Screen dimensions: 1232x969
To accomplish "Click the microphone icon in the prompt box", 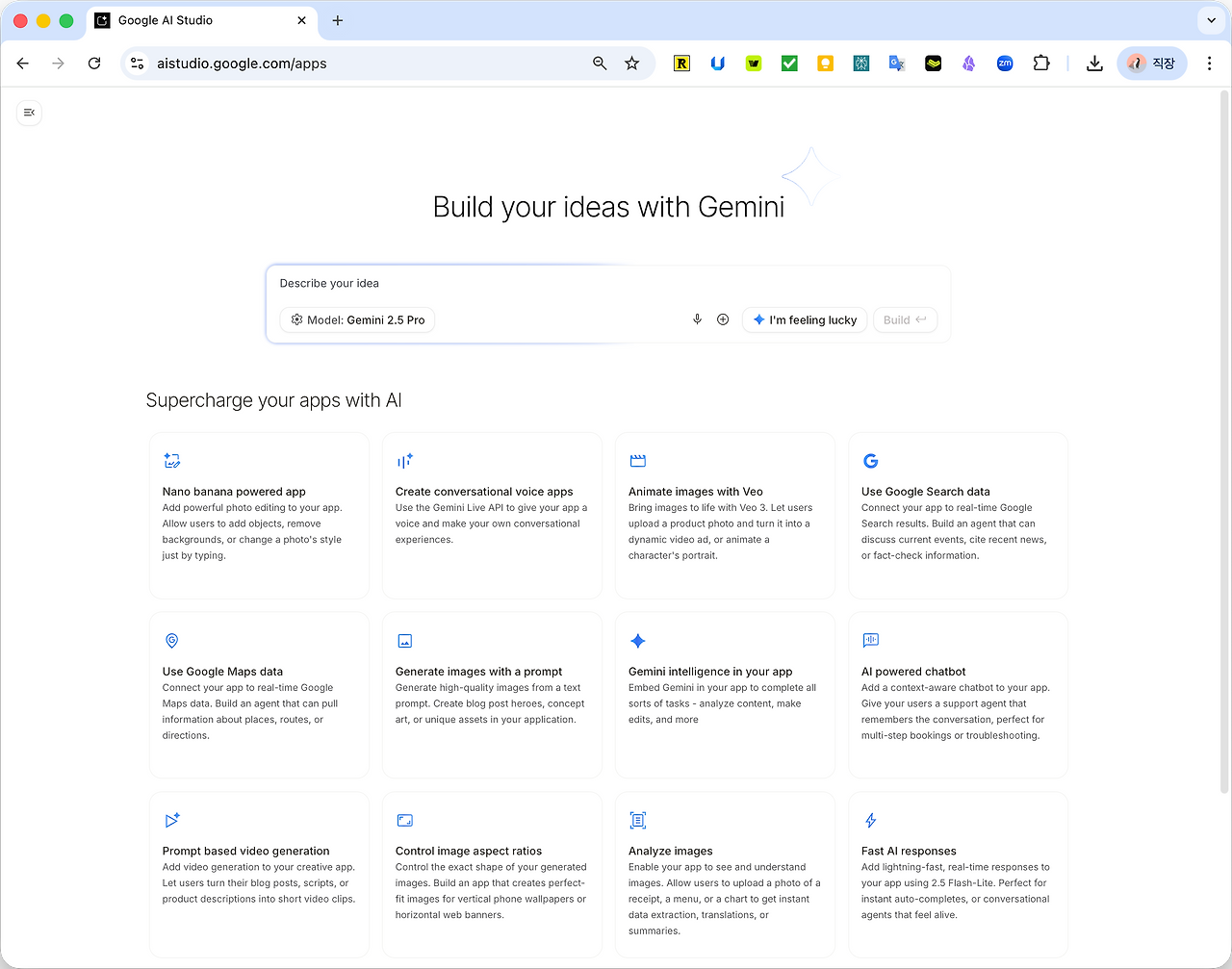I will pyautogui.click(x=697, y=319).
